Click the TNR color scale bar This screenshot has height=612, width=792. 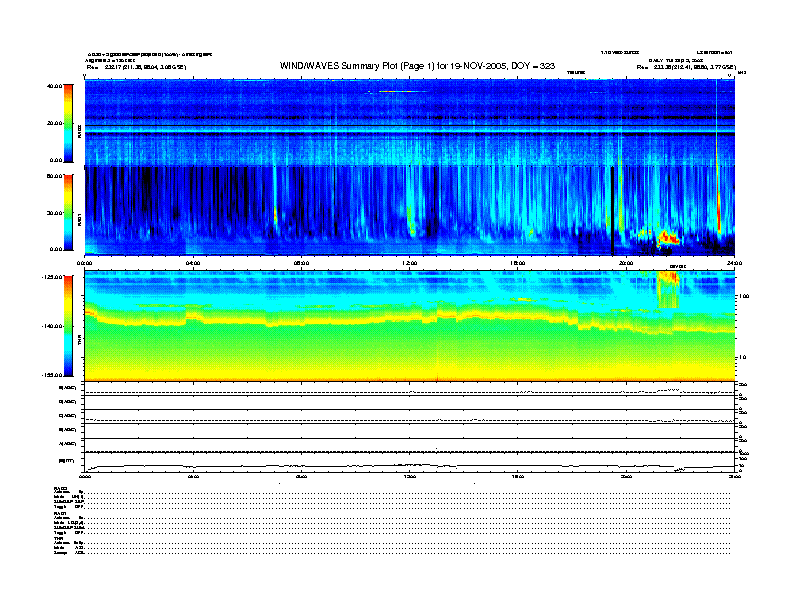pyautogui.click(x=68, y=326)
